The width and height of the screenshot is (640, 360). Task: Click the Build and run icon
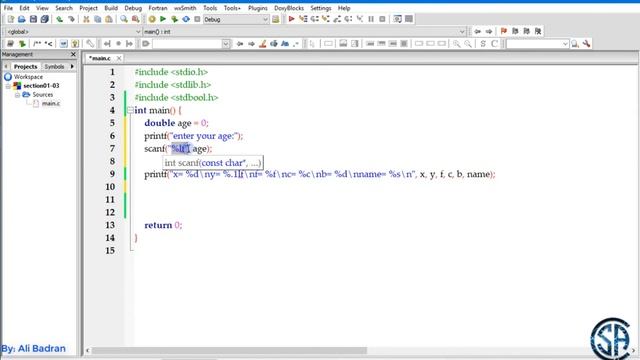click(x=174, y=19)
